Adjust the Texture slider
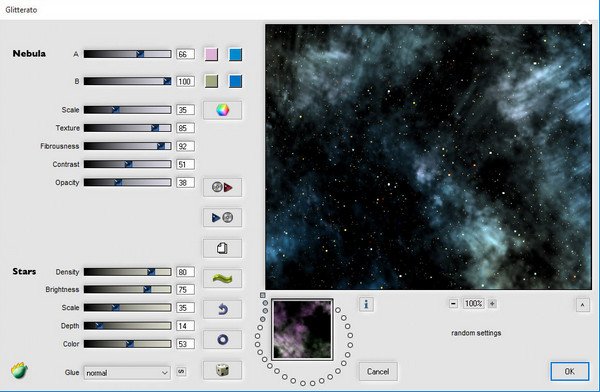Screen dimensions: 600x392 pos(127,128)
